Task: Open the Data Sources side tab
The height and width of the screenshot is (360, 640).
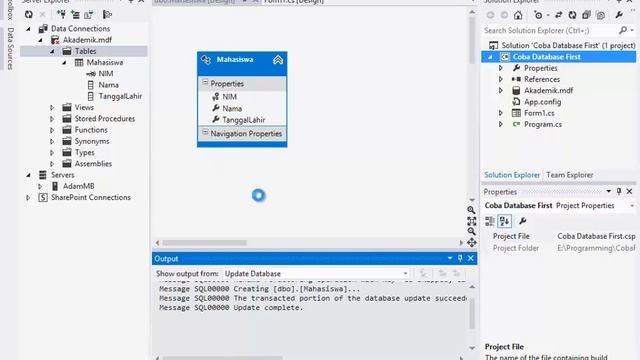Action: (11, 49)
